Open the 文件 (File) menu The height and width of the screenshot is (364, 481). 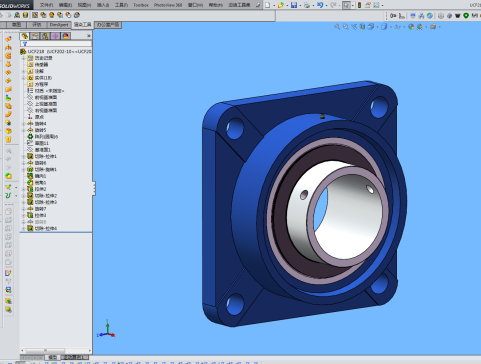pos(46,5)
